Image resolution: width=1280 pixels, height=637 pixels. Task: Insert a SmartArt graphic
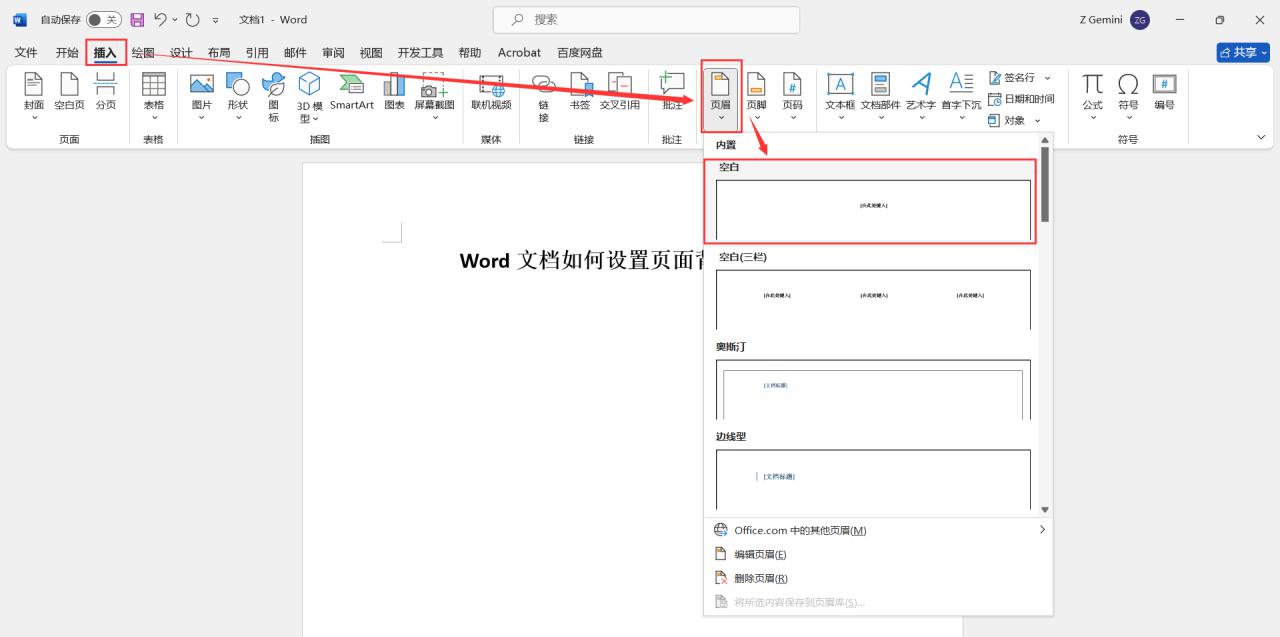(x=352, y=91)
